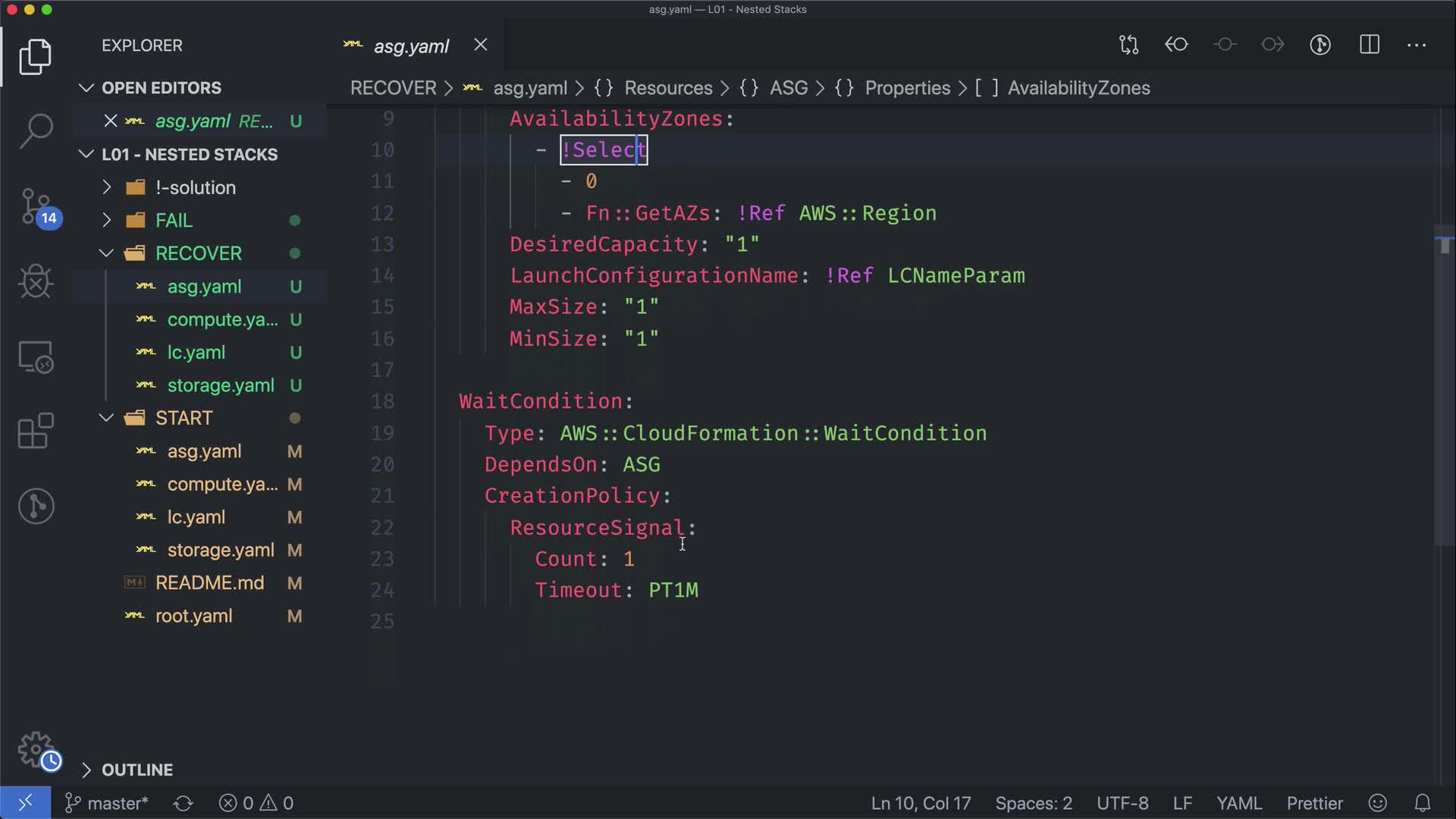Expand the FAIL folder
Screen dimensions: 1456x819
[x=174, y=221]
